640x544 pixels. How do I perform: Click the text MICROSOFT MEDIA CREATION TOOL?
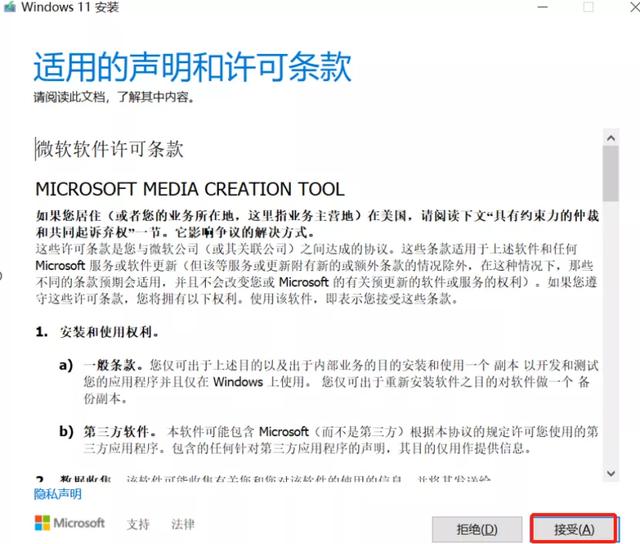tap(190, 189)
